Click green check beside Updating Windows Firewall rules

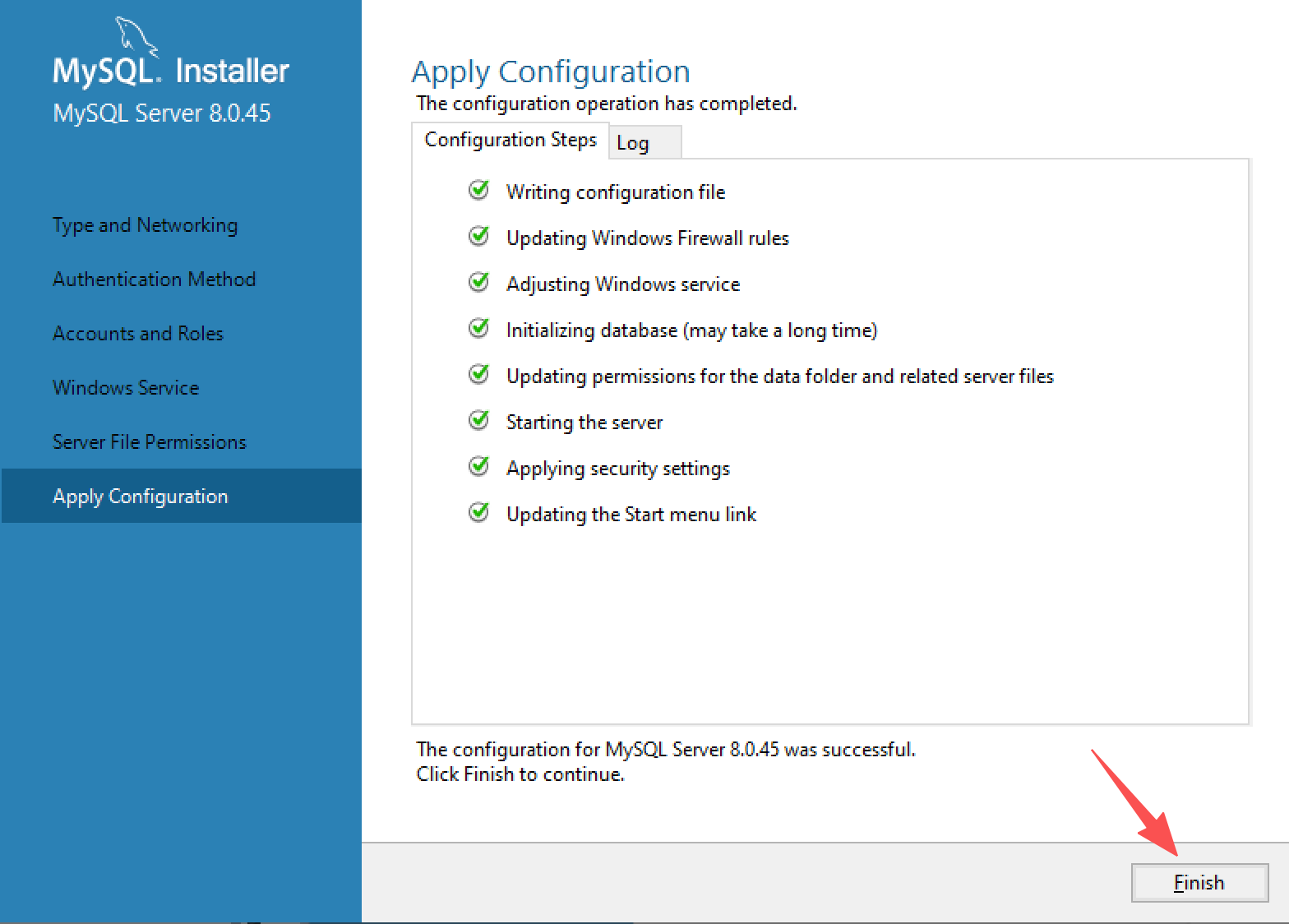click(x=478, y=237)
